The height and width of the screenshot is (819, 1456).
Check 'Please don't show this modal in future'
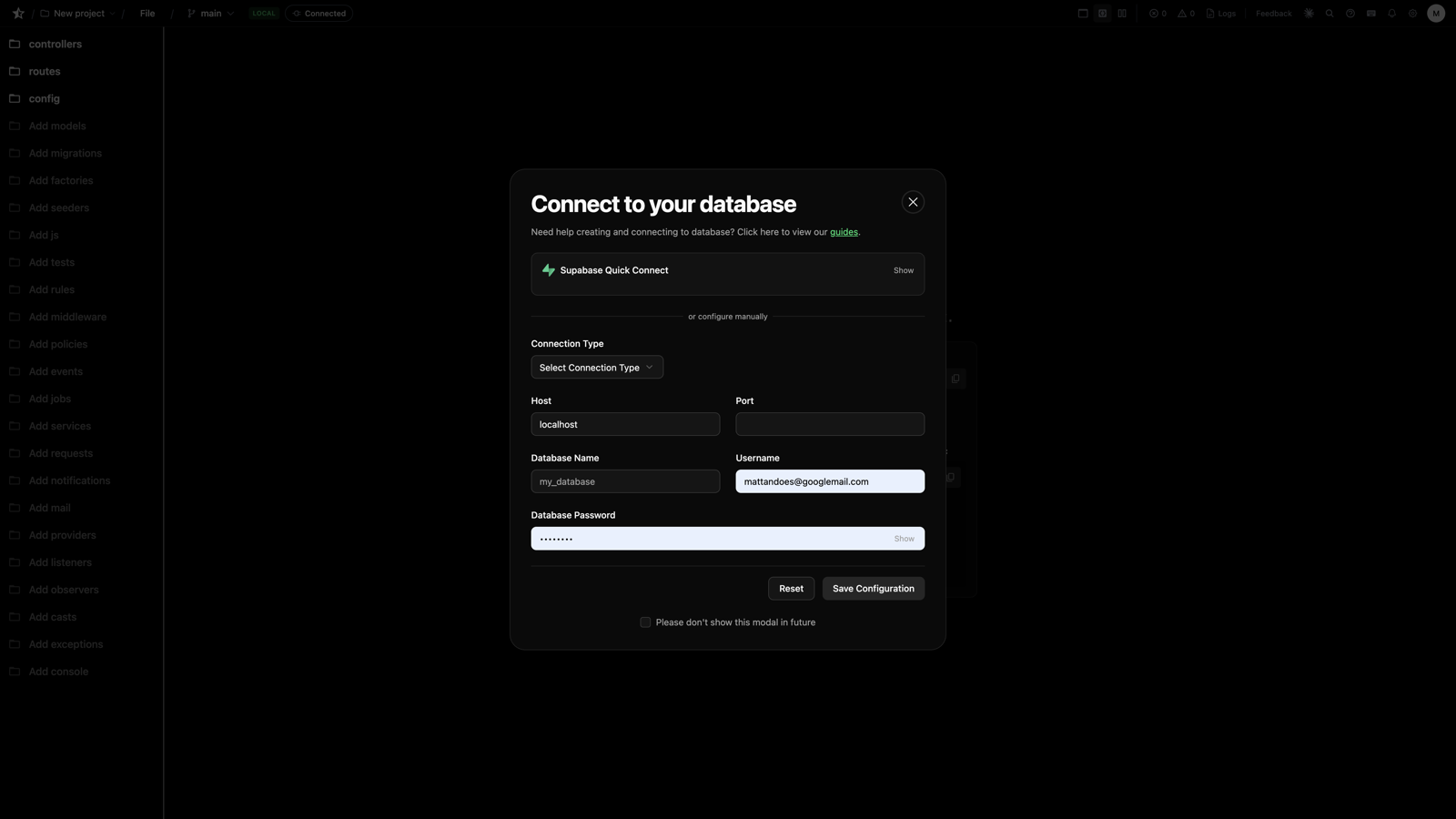pyautogui.click(x=645, y=622)
